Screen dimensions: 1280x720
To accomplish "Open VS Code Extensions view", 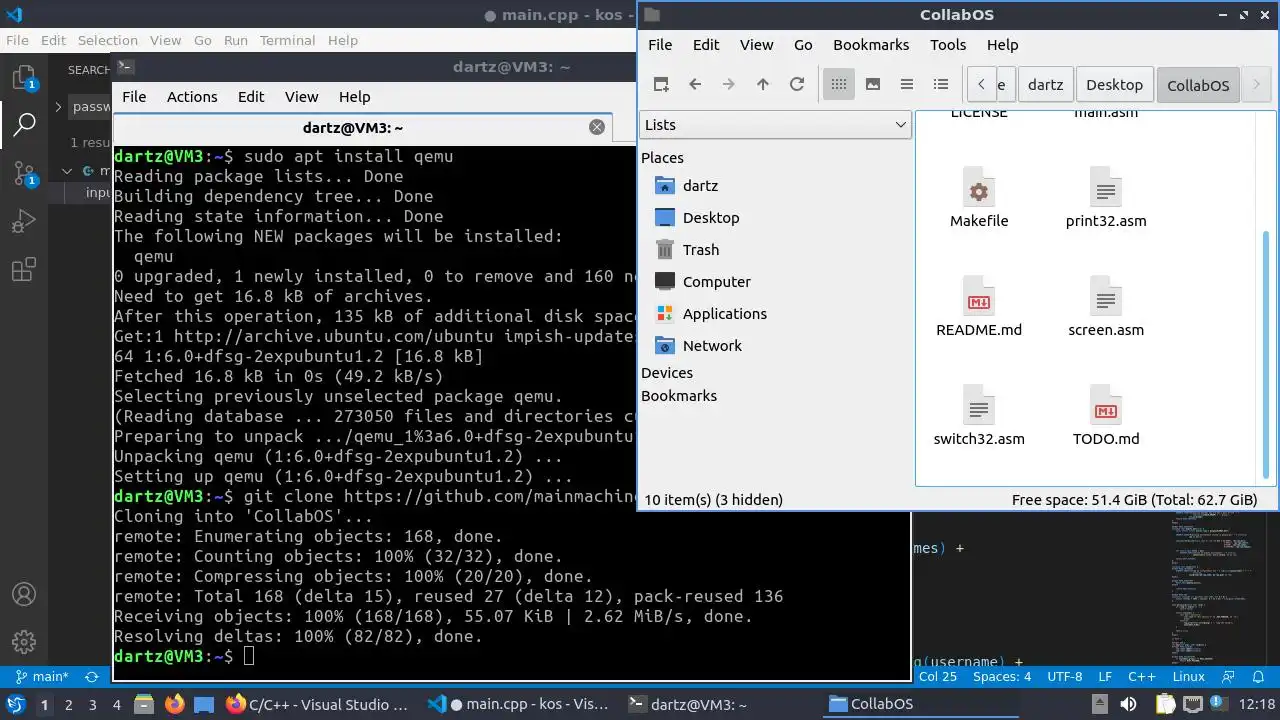I will point(24,269).
